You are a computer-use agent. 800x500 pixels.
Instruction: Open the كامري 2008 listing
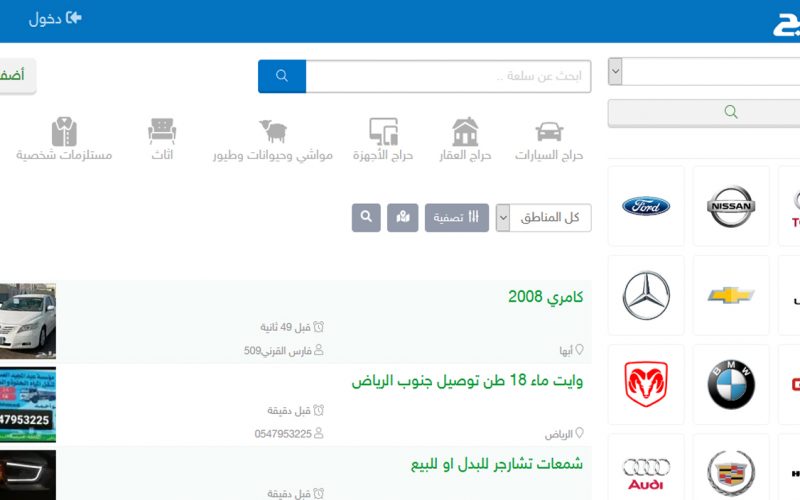pyautogui.click(x=545, y=297)
